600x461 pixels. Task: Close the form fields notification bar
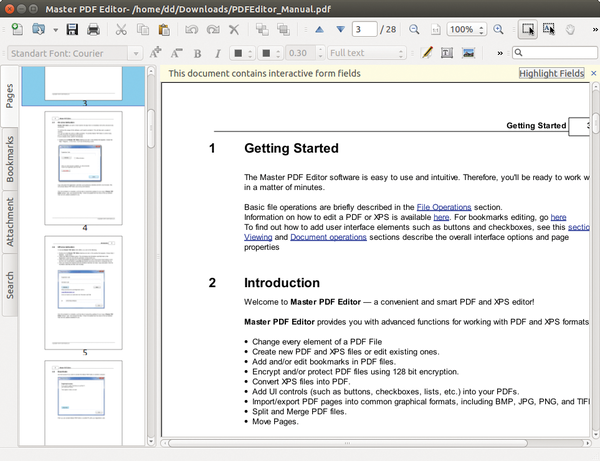[593, 73]
